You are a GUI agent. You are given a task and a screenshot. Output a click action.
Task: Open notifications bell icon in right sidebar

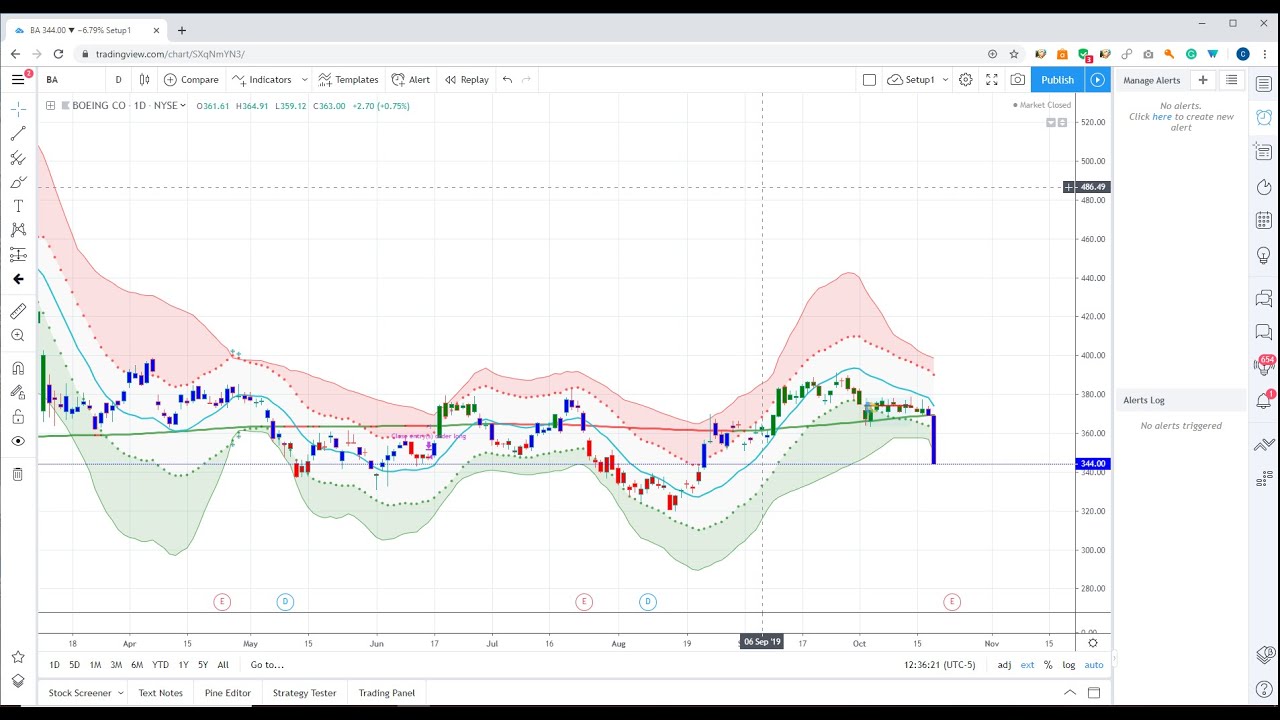[1264, 401]
